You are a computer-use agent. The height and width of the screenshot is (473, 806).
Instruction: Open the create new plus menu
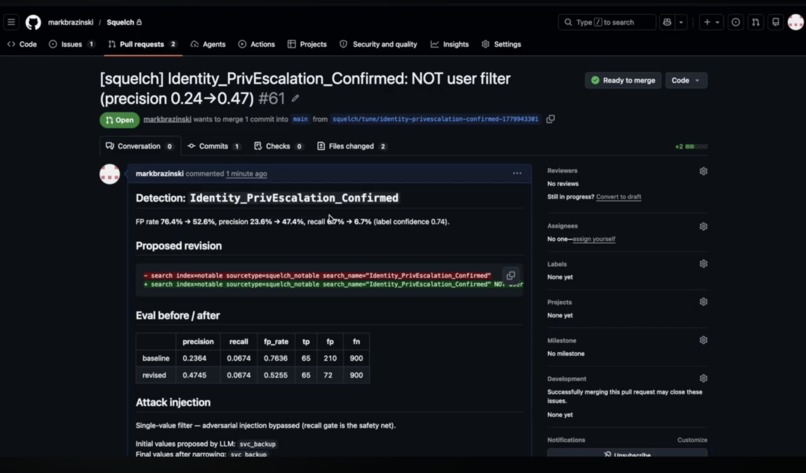(x=711, y=22)
